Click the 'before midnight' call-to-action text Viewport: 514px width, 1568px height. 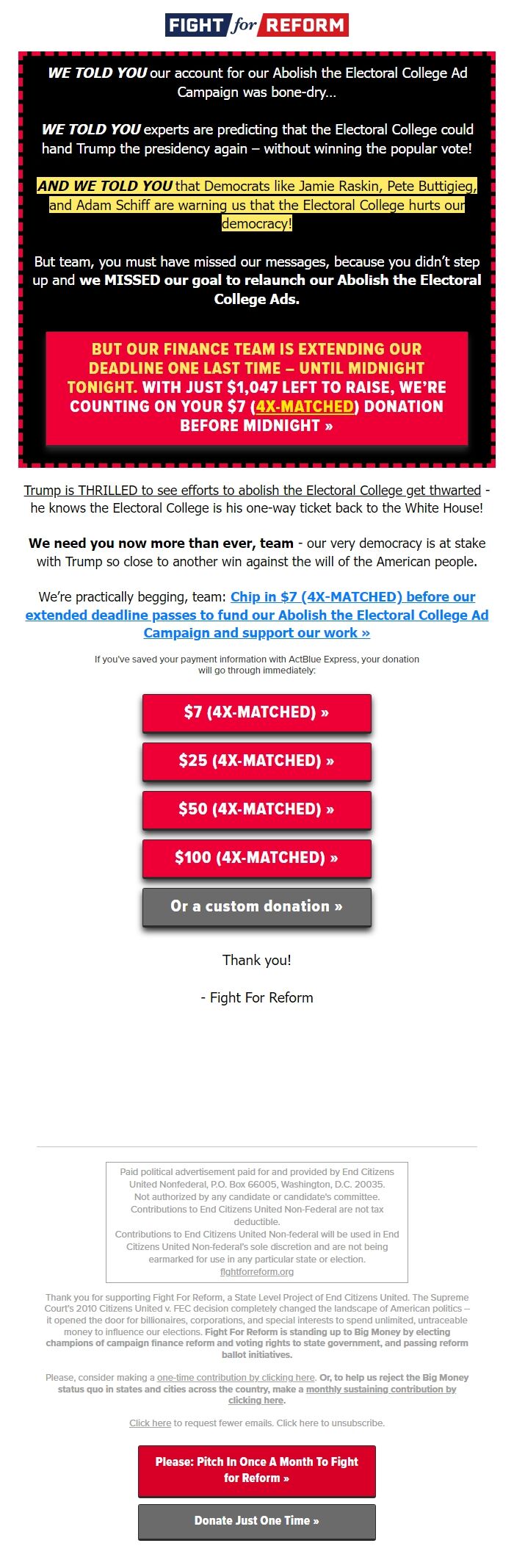256,424
